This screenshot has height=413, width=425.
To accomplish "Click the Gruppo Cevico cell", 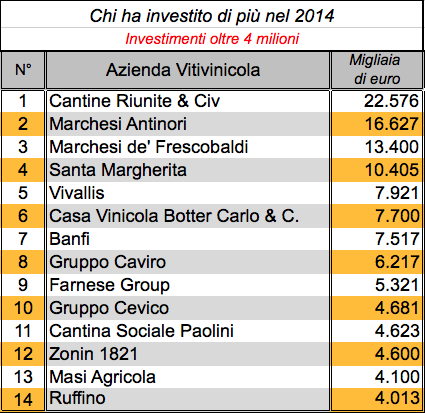I will 188,308.
